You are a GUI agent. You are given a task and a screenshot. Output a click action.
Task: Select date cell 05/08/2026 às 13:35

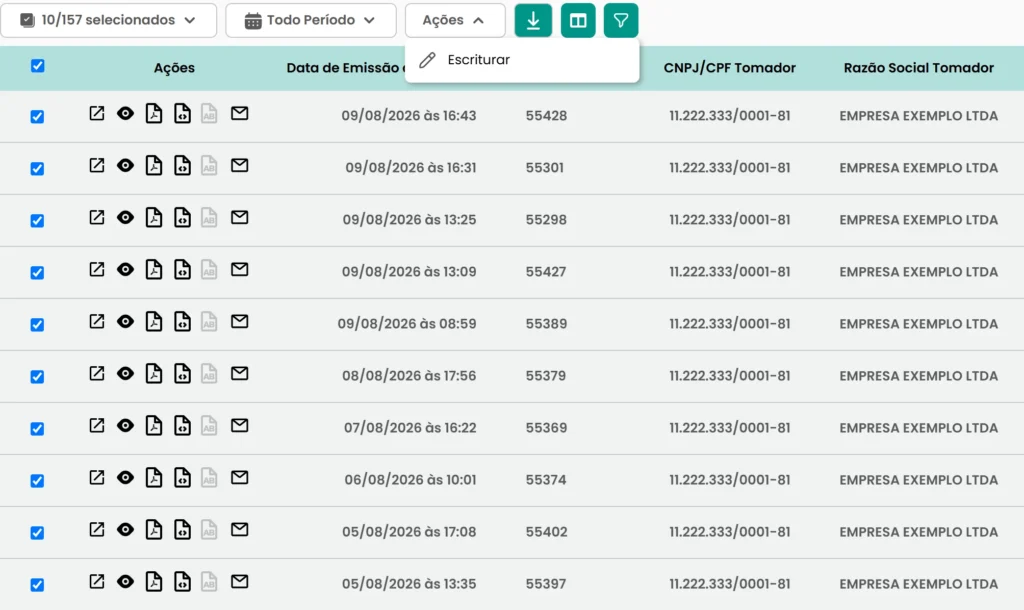409,584
